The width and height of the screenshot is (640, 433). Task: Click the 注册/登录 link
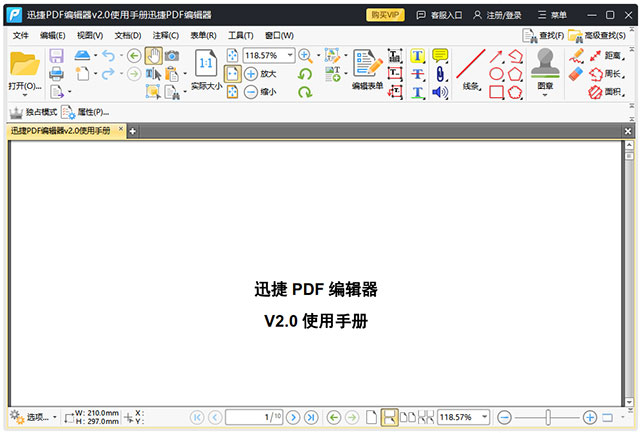coord(497,15)
